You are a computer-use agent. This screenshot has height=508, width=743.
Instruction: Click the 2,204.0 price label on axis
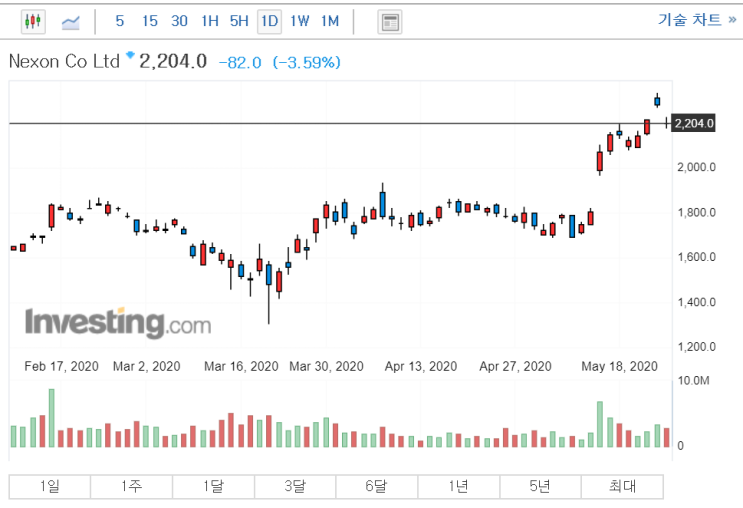pyautogui.click(x=694, y=124)
